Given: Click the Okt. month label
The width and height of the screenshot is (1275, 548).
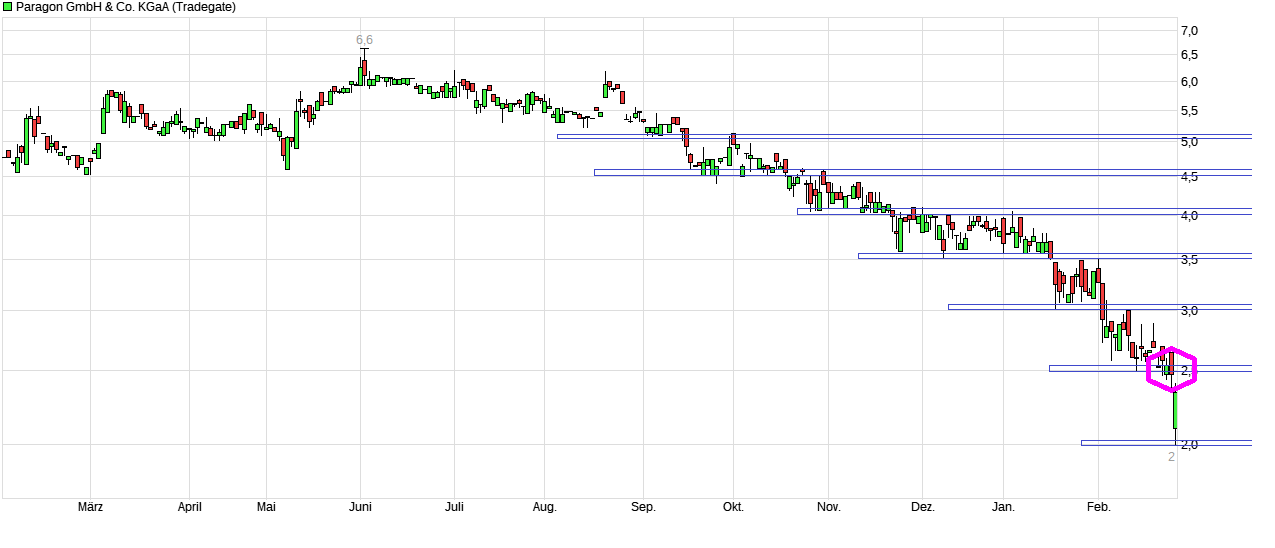Looking at the screenshot, I should tap(733, 507).
